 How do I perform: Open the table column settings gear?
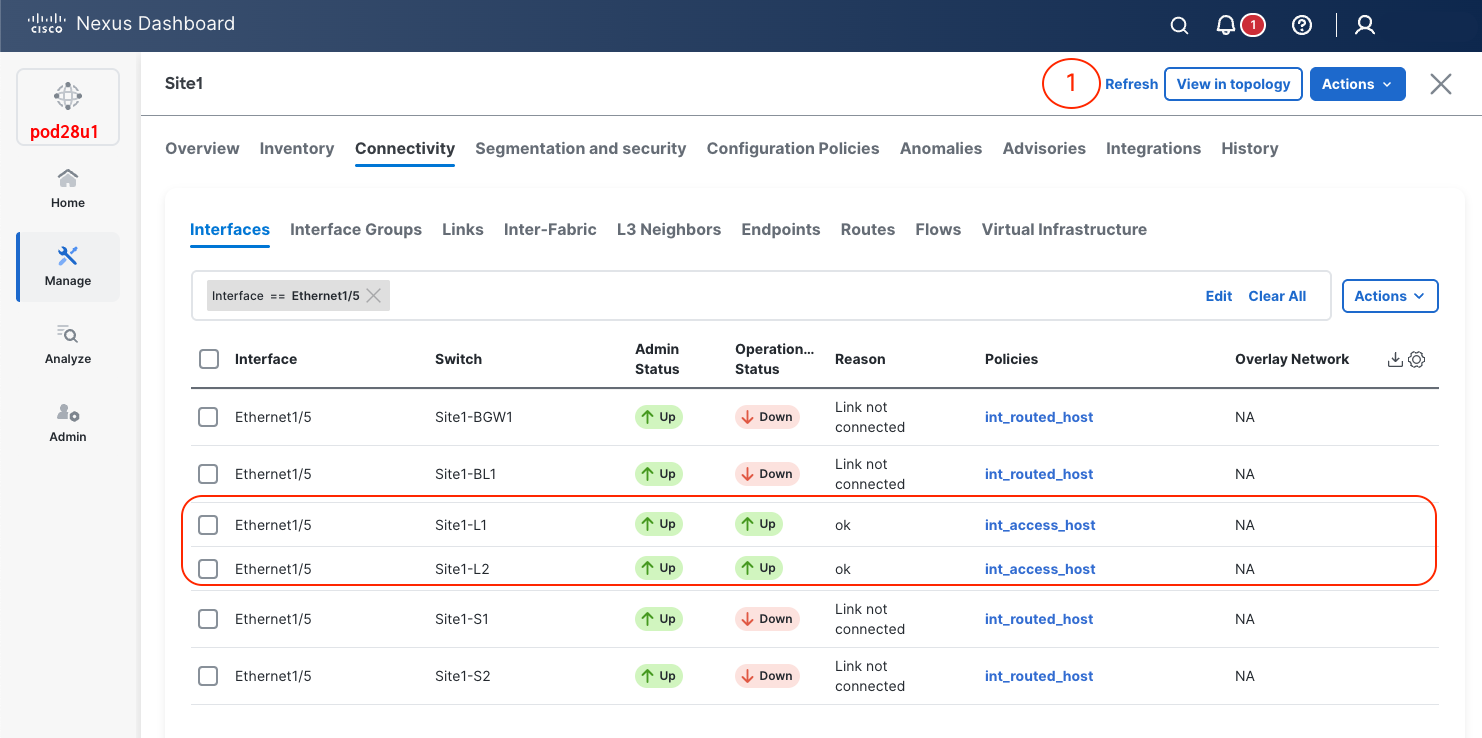1417,359
